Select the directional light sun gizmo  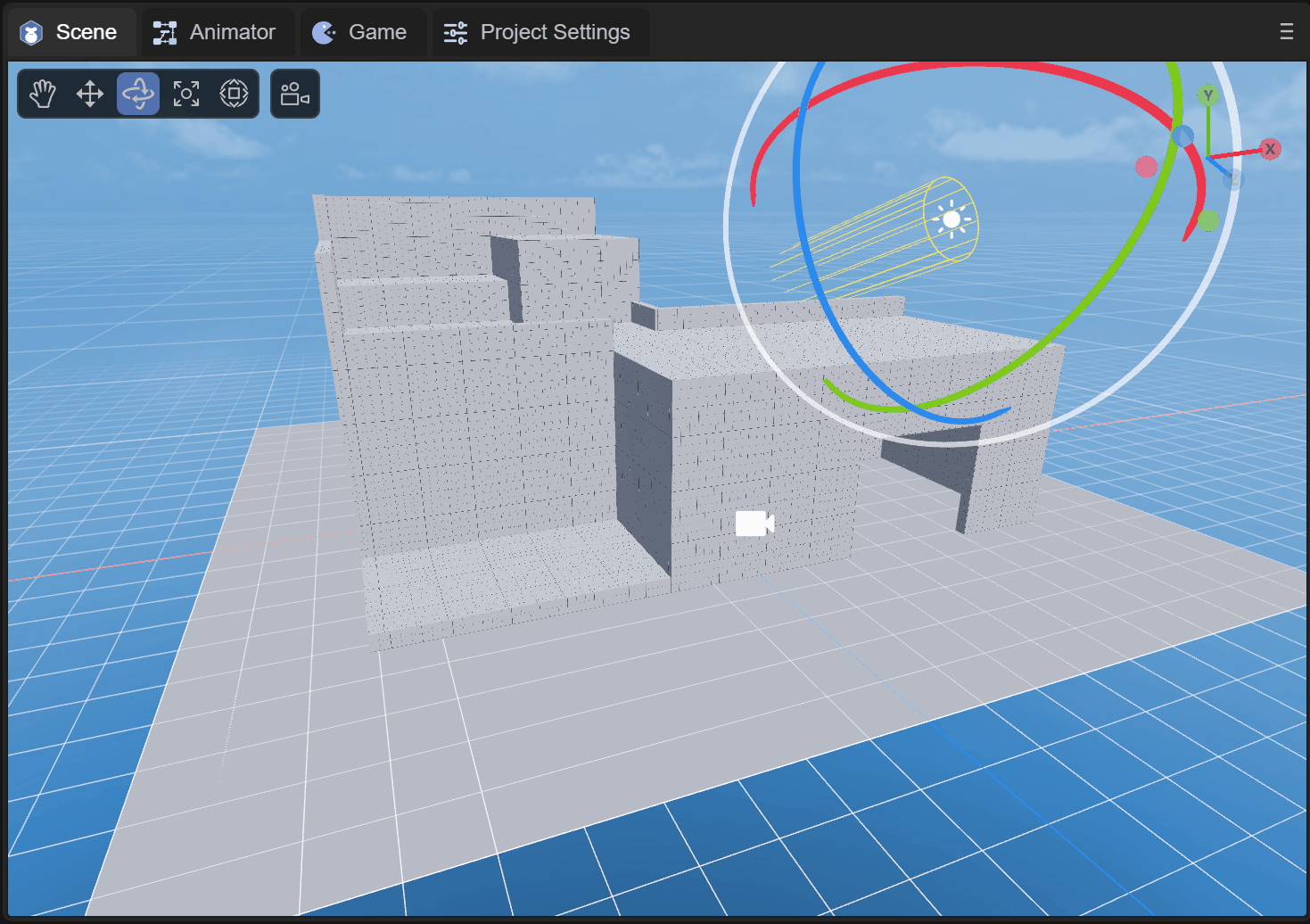point(951,219)
